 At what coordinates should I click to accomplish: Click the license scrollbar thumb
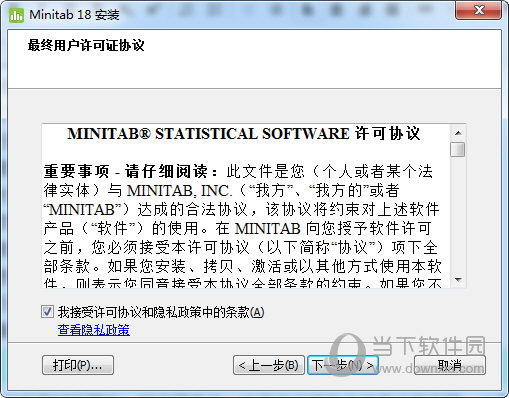458,149
